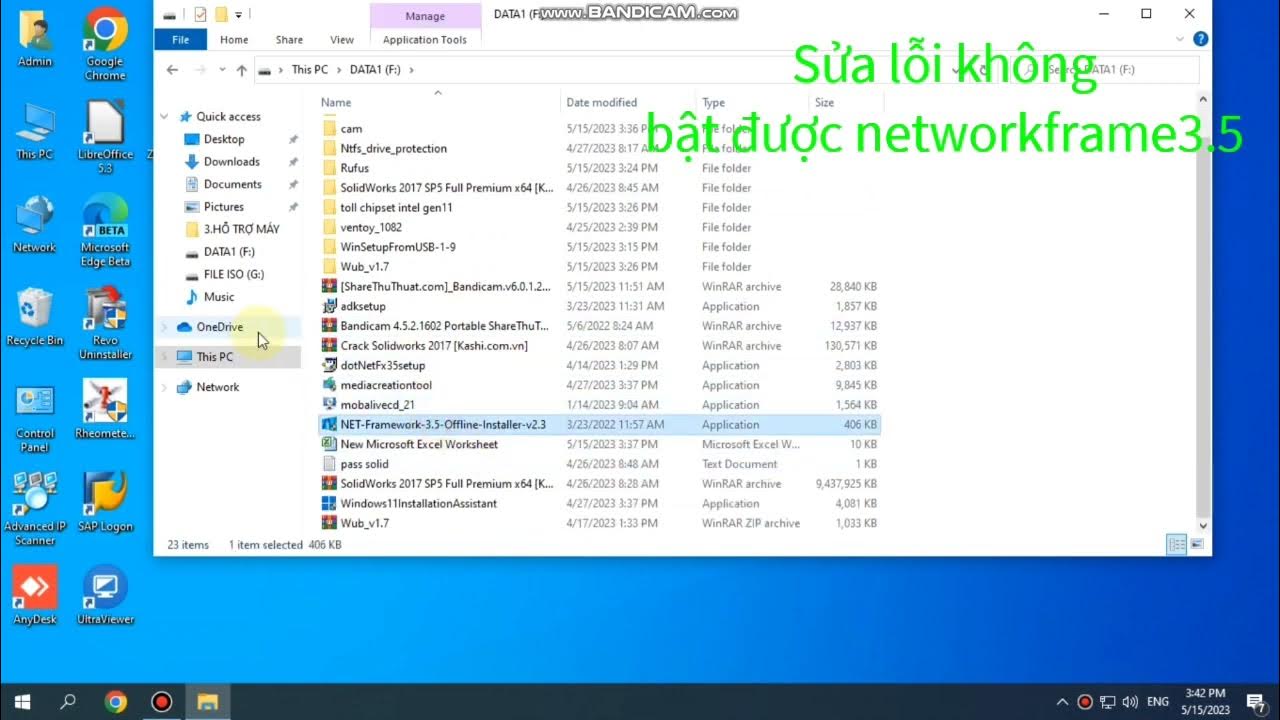Screen dimensions: 1280x720
Task: Click Bandicam record icon in taskbar
Action: coord(161,701)
